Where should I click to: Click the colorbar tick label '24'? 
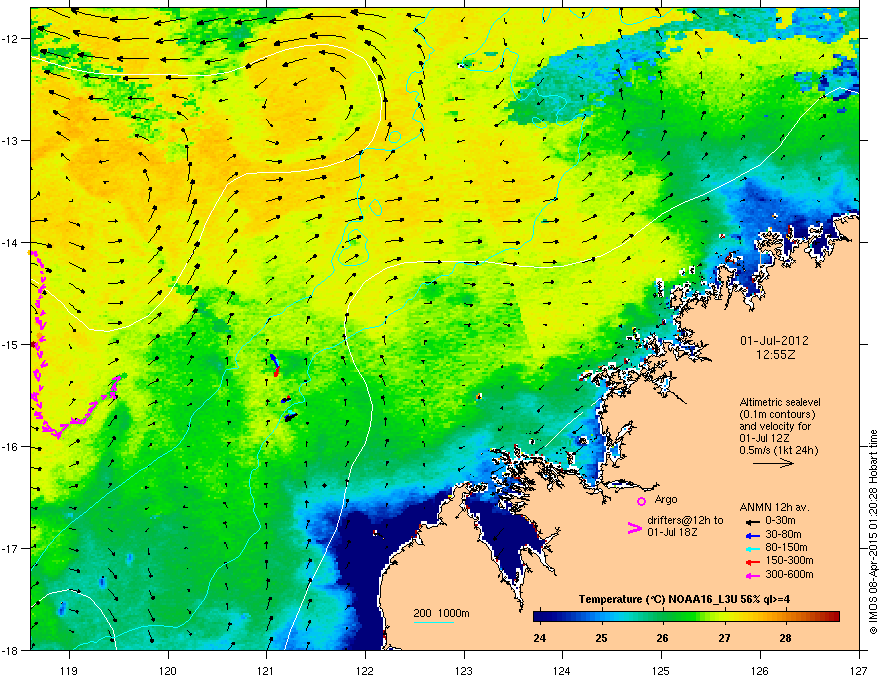tap(539, 638)
